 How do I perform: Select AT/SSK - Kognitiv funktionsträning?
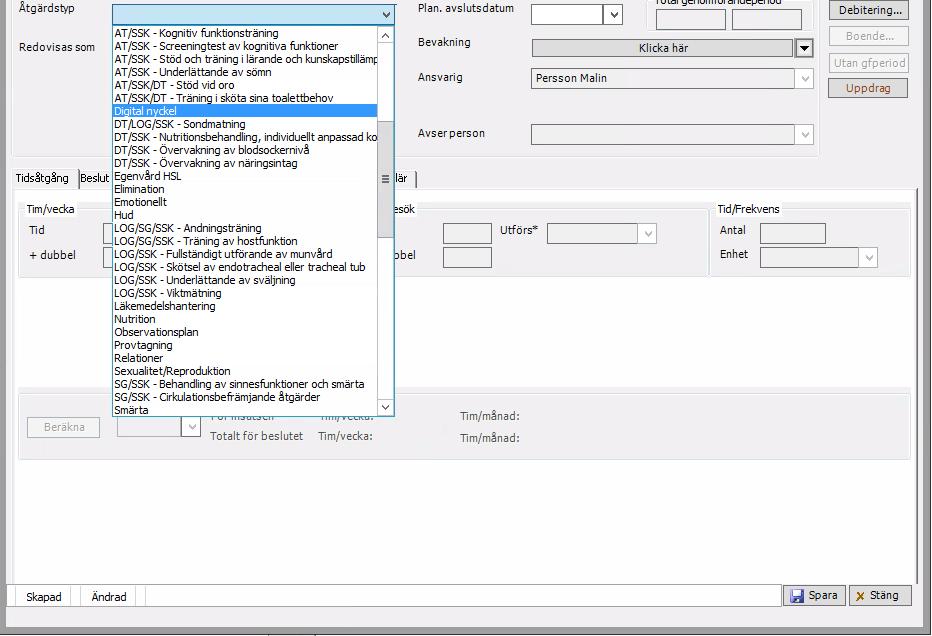click(x=244, y=33)
